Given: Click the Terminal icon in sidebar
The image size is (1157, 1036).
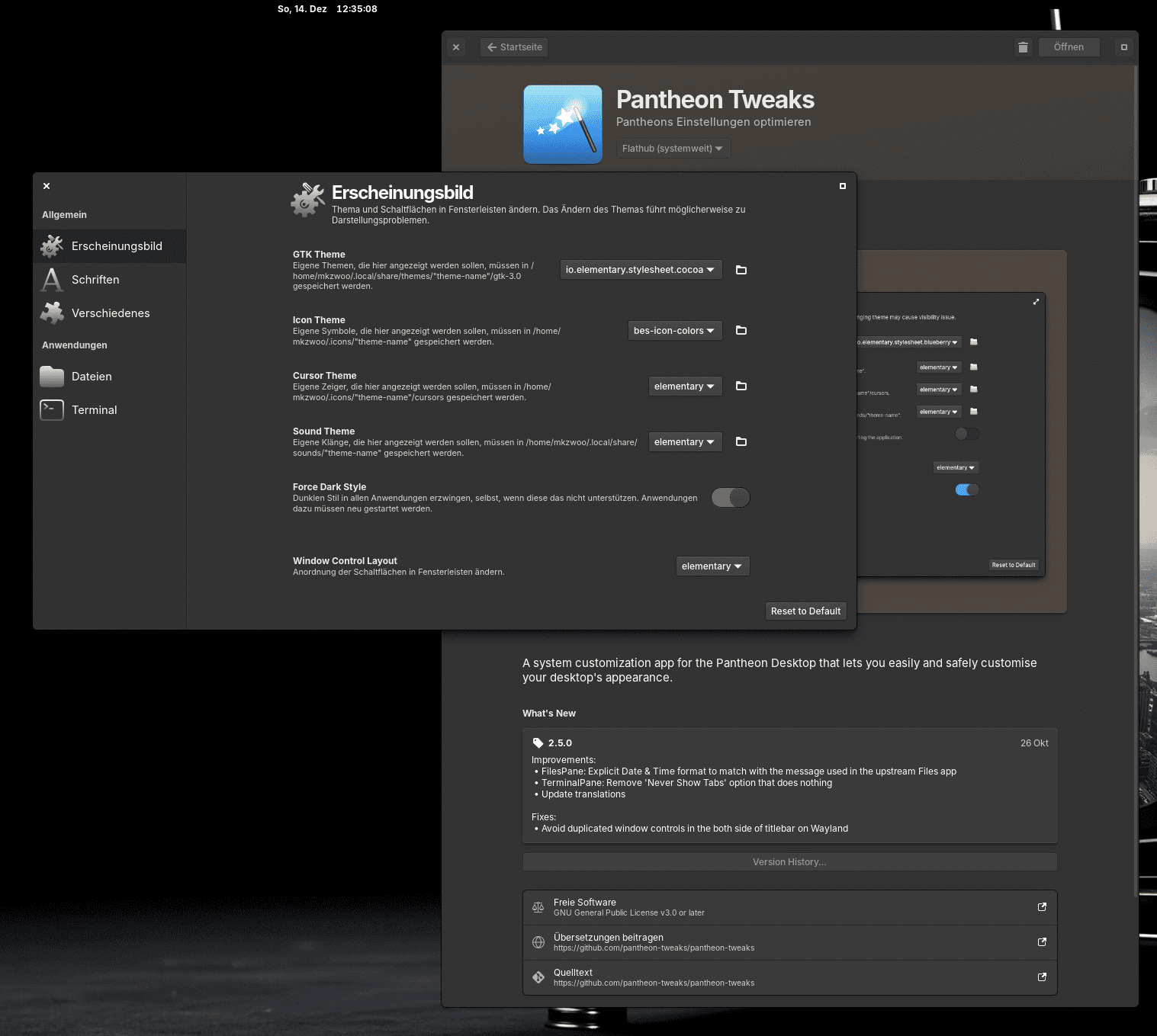Looking at the screenshot, I should click(x=52, y=410).
